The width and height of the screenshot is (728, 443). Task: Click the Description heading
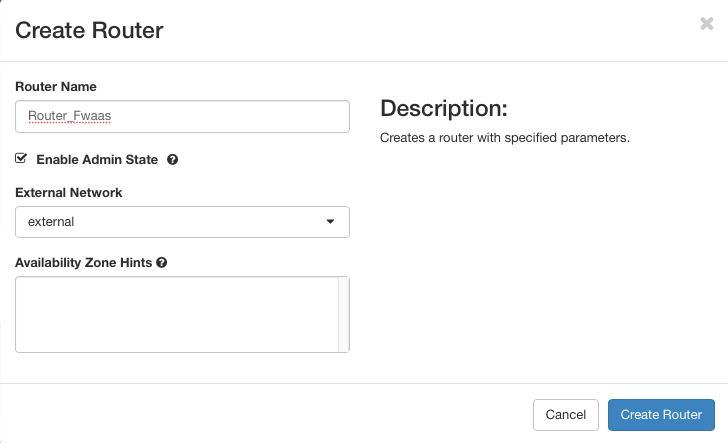click(444, 108)
